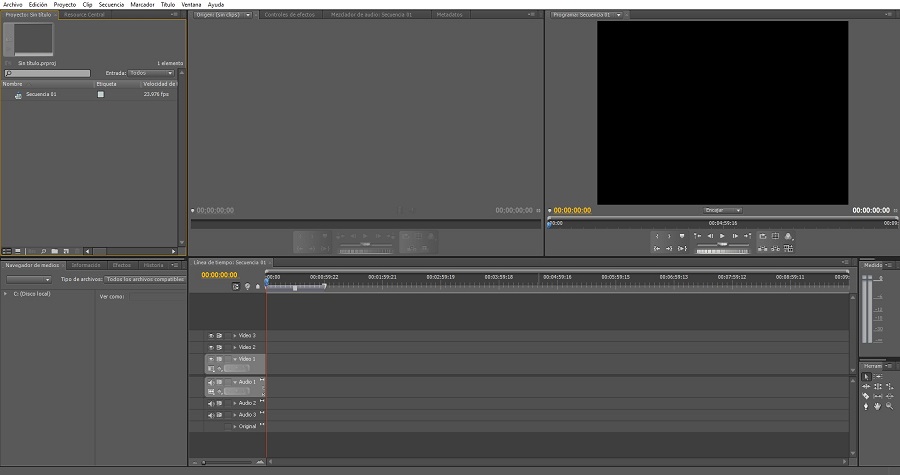Click Go to Out point in Program monitor
The image size is (900, 475).
point(669,248)
